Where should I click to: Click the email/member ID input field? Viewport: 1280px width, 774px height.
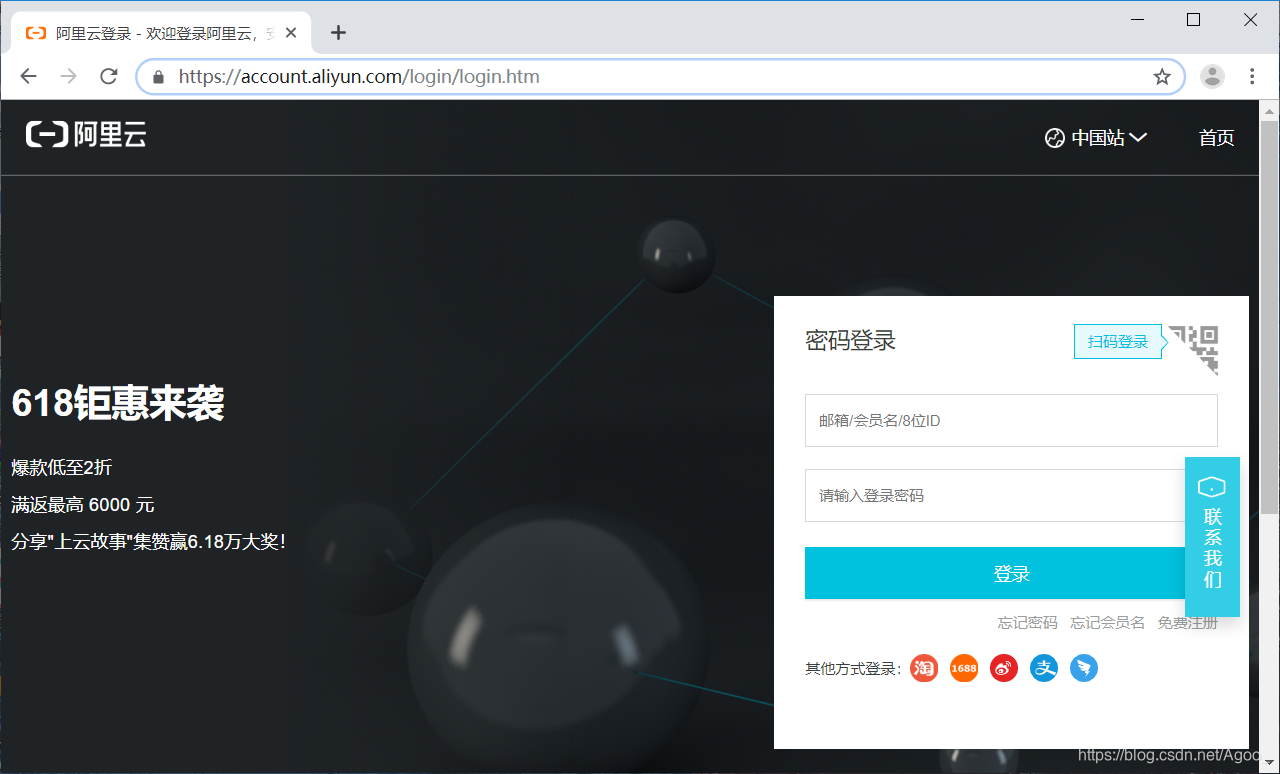pyautogui.click(x=1010, y=420)
